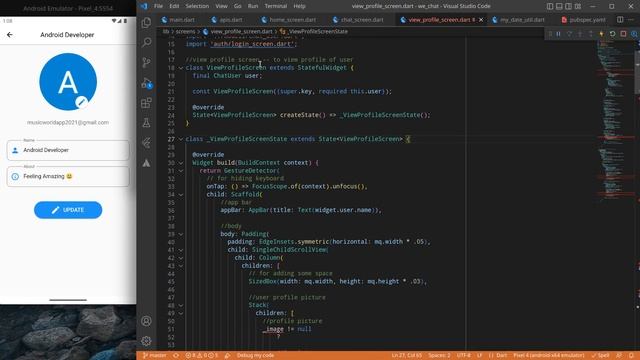The width and height of the screenshot is (640, 360).
Task: Open the Selection menu
Action: (x=197, y=6)
